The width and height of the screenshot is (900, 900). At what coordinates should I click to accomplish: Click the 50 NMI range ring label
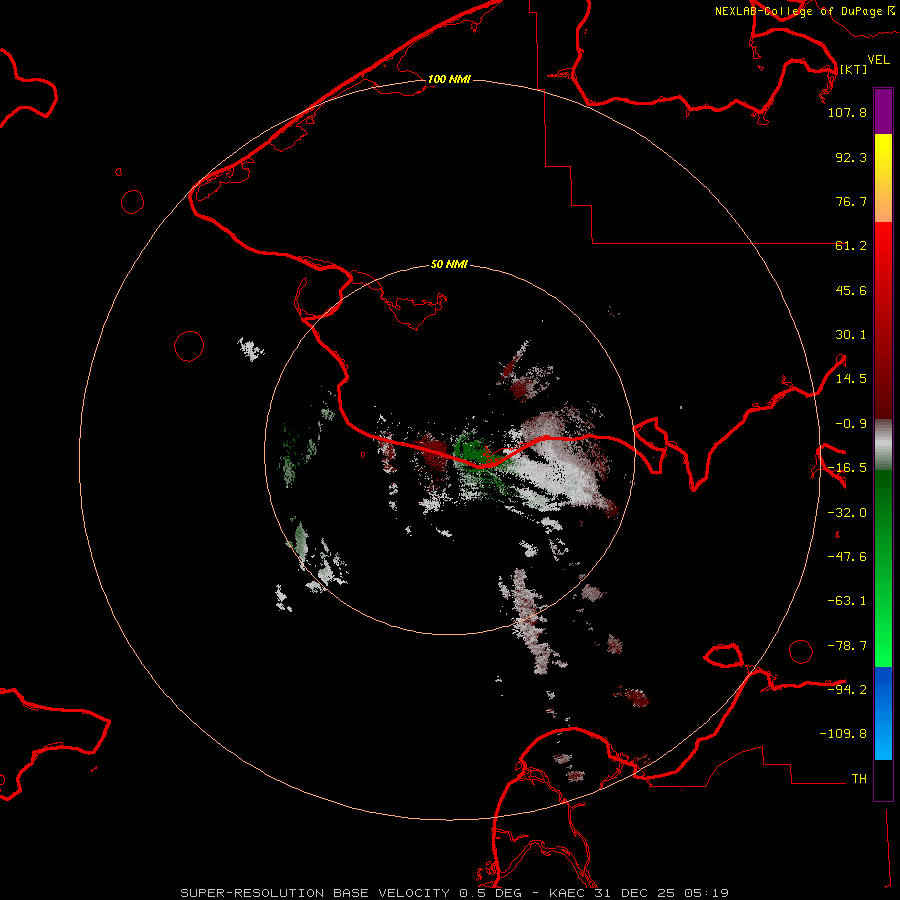click(449, 265)
